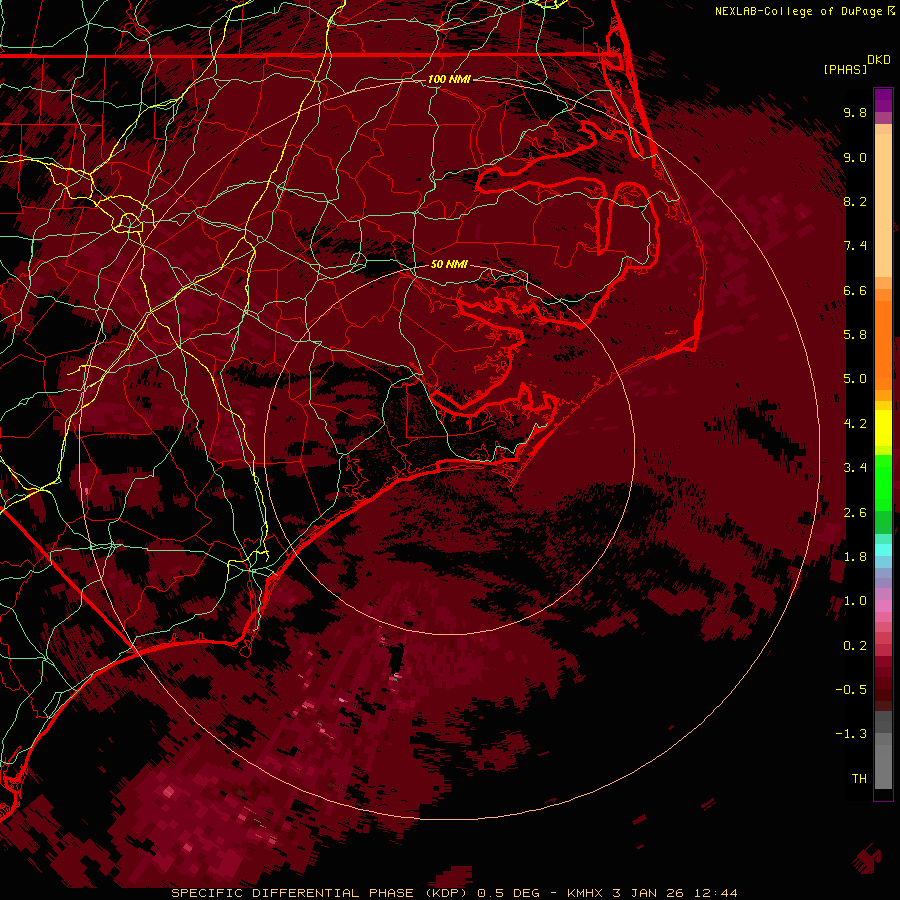Click the [PHAS] units label
Viewport: 900px width, 900px height.
click(x=845, y=69)
